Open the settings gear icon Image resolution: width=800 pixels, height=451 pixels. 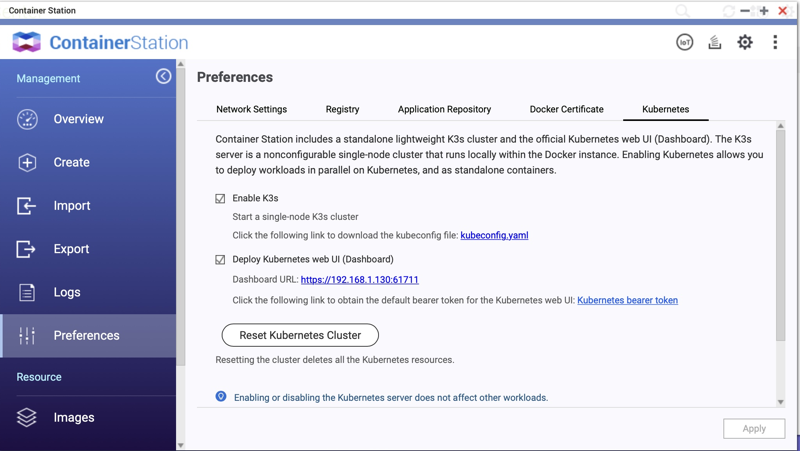pyautogui.click(x=745, y=42)
